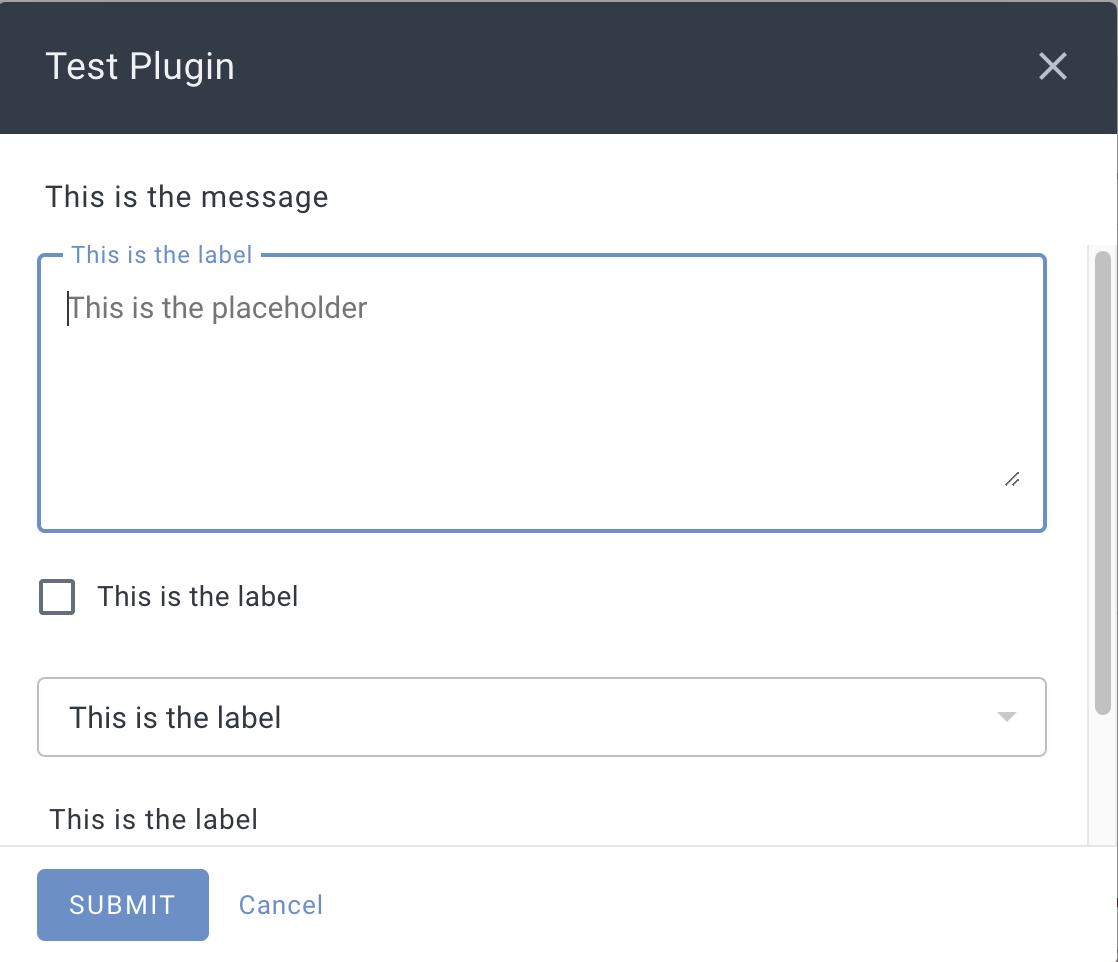Tick the 'This is the label' checkbox
Image resolution: width=1118 pixels, height=962 pixels.
pos(57,597)
